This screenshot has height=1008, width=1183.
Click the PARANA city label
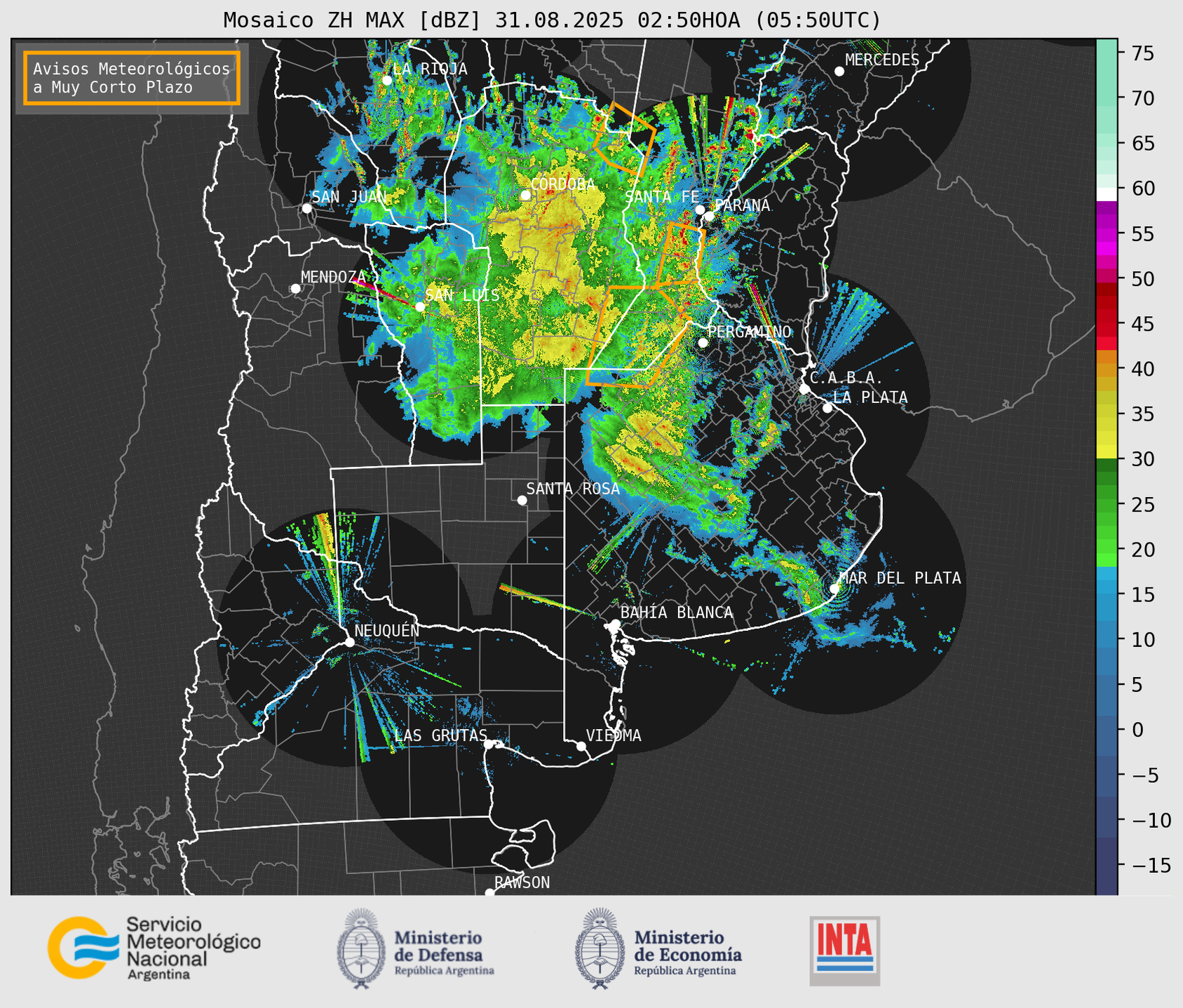[743, 205]
